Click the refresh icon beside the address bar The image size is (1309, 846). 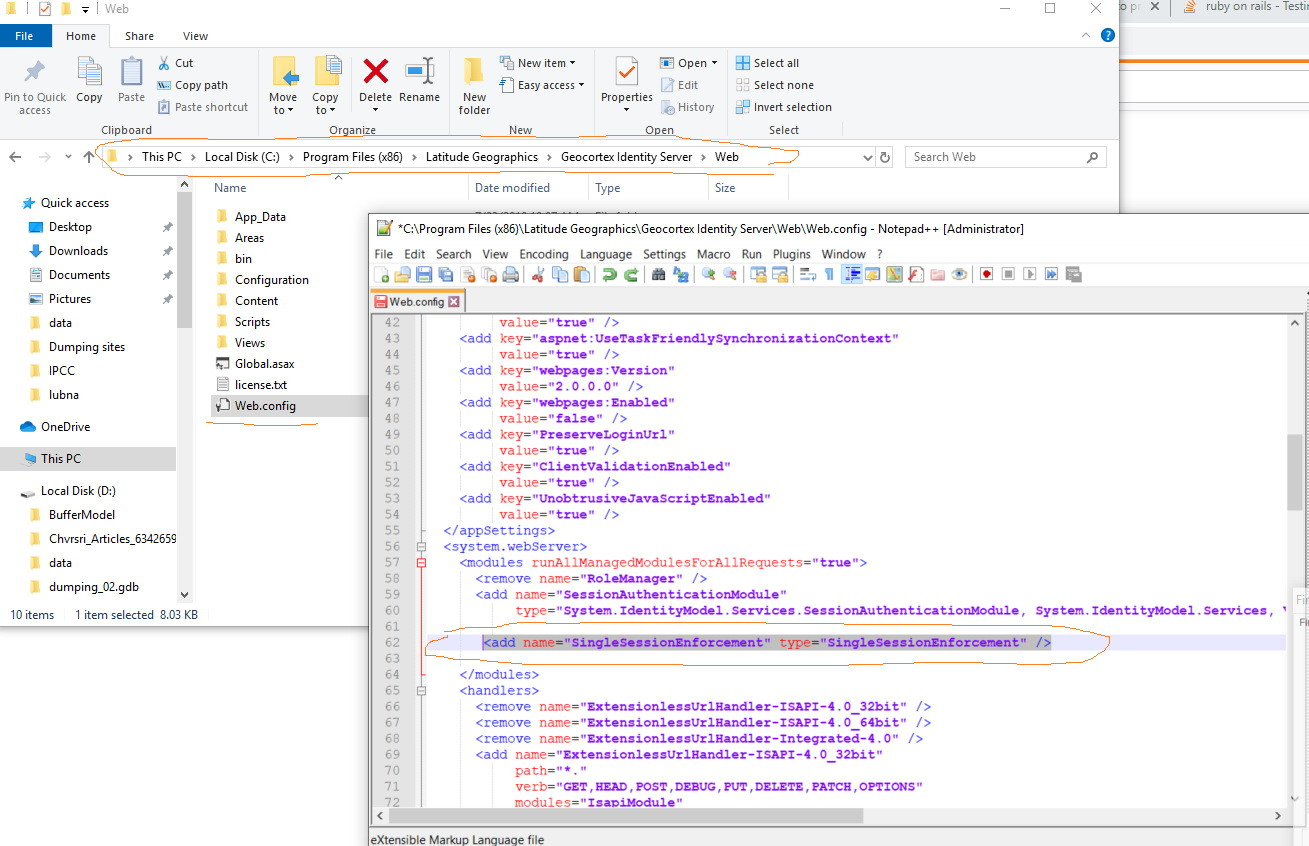point(884,157)
